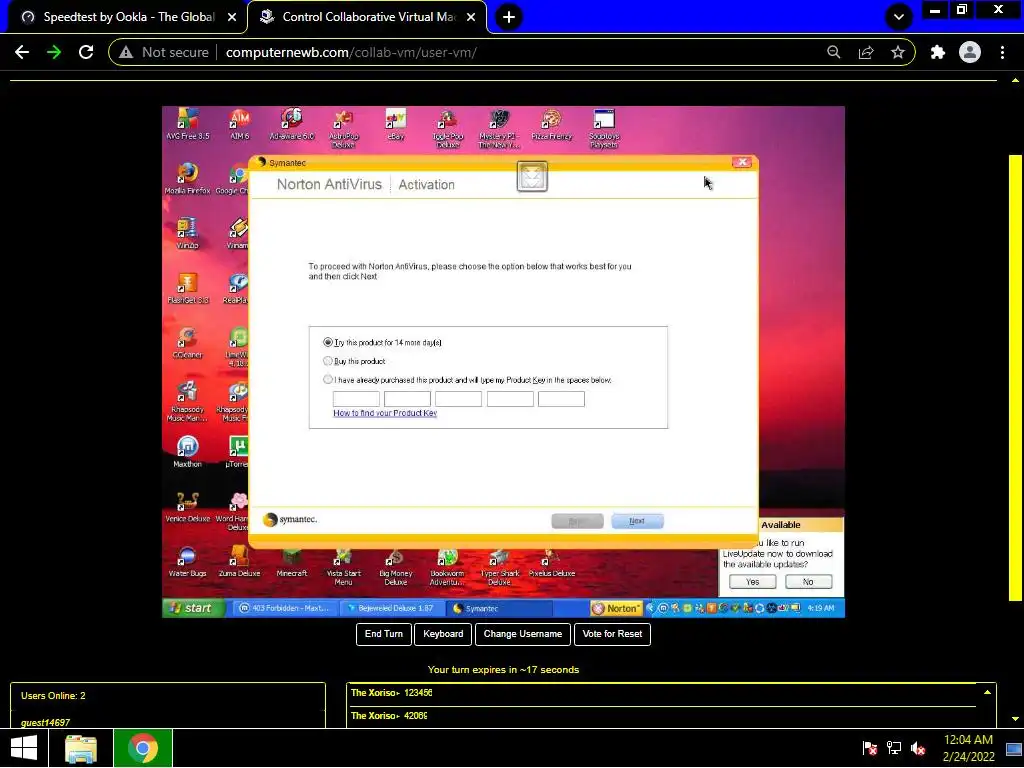
Task: Open the AstroPop Deluxe shortcut
Action: [x=344, y=128]
